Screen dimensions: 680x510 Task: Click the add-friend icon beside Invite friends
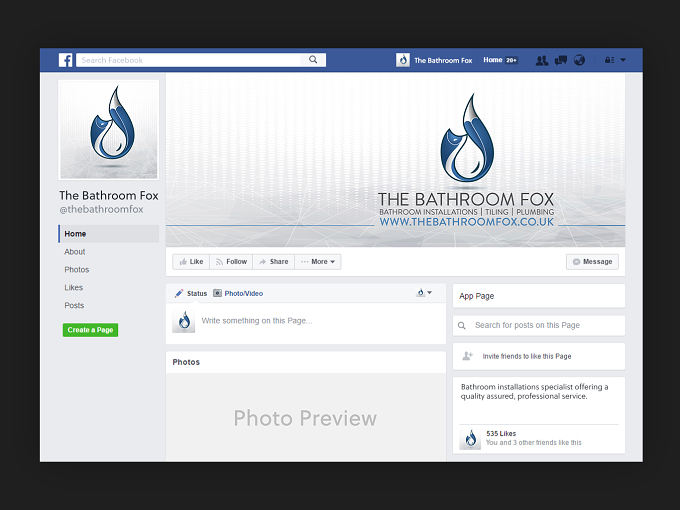468,356
